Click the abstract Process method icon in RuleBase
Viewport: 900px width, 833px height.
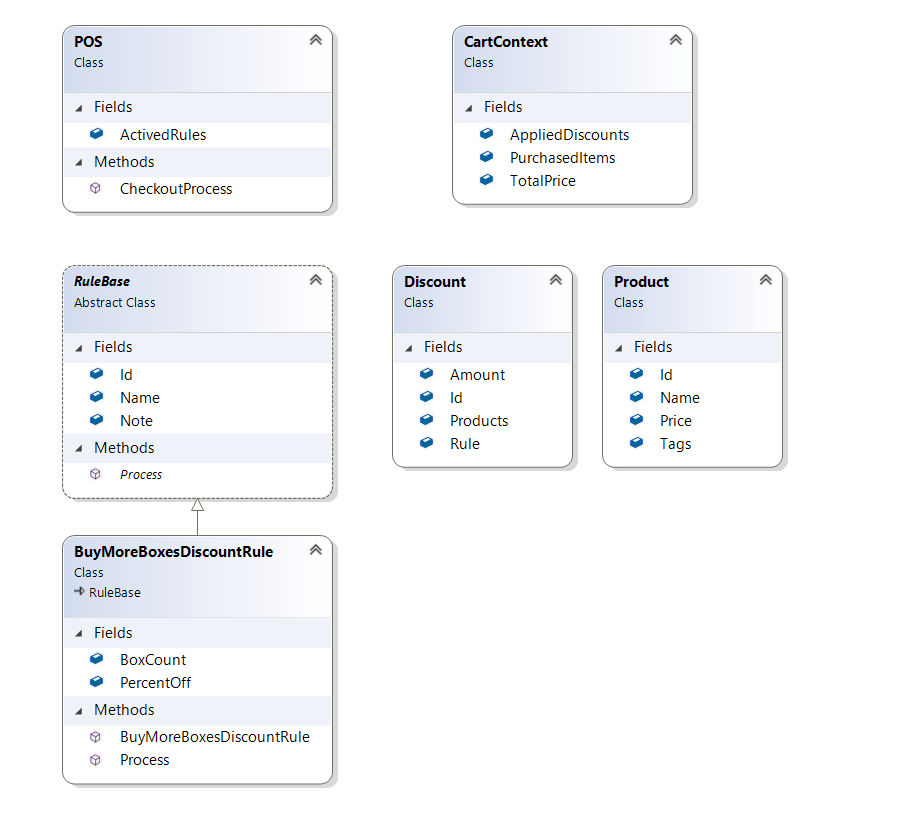click(x=96, y=474)
